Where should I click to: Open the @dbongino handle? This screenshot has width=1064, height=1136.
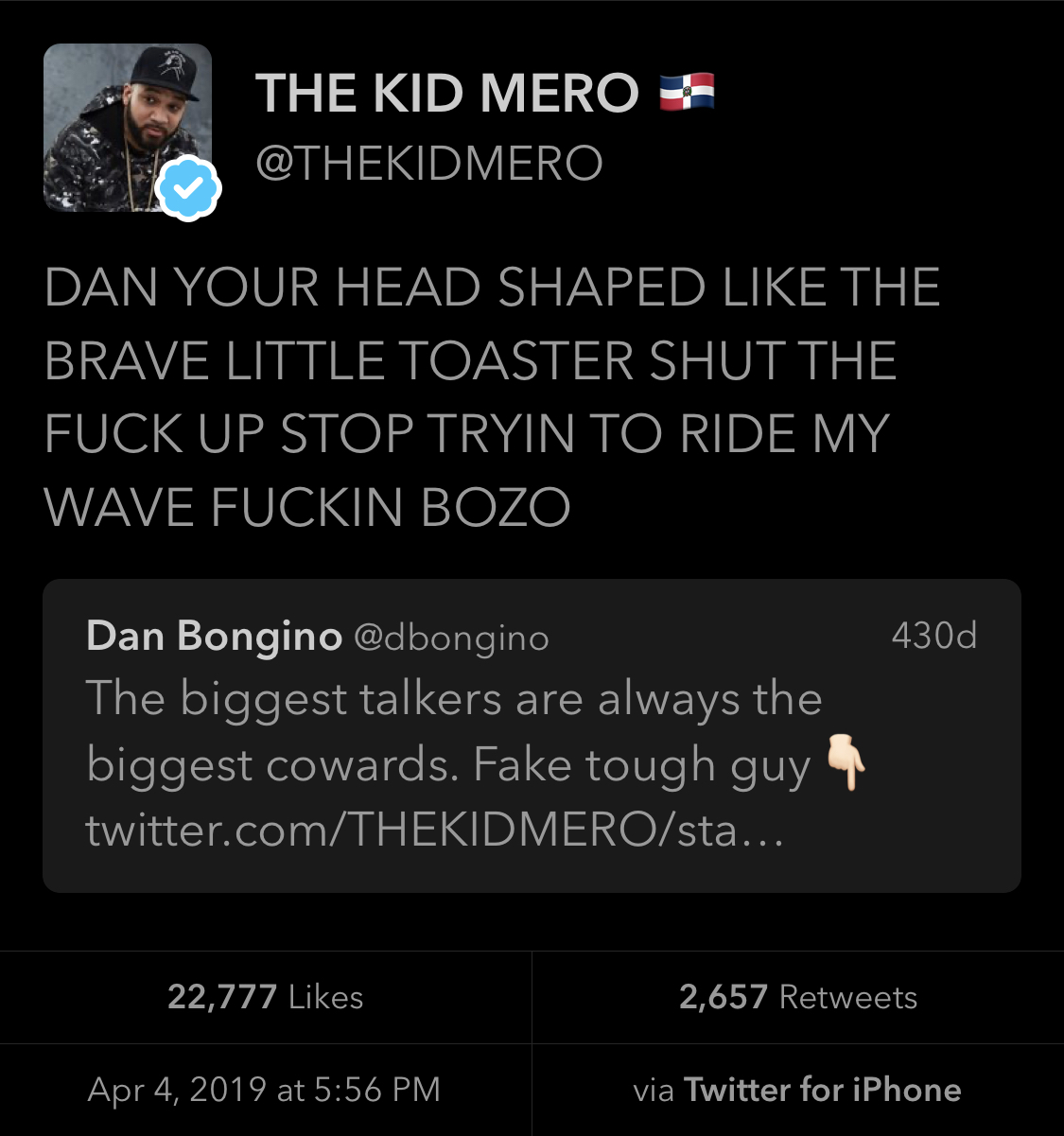451,638
